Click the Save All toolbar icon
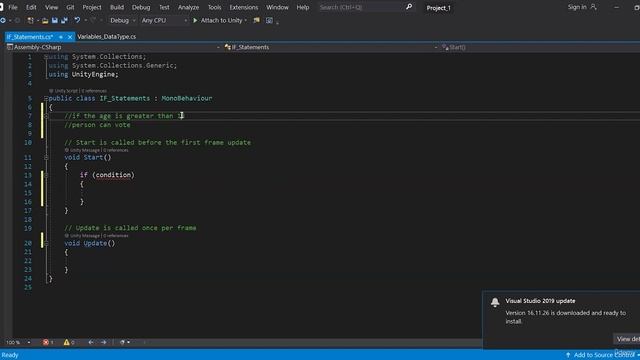The image size is (640, 360). click(x=64, y=20)
